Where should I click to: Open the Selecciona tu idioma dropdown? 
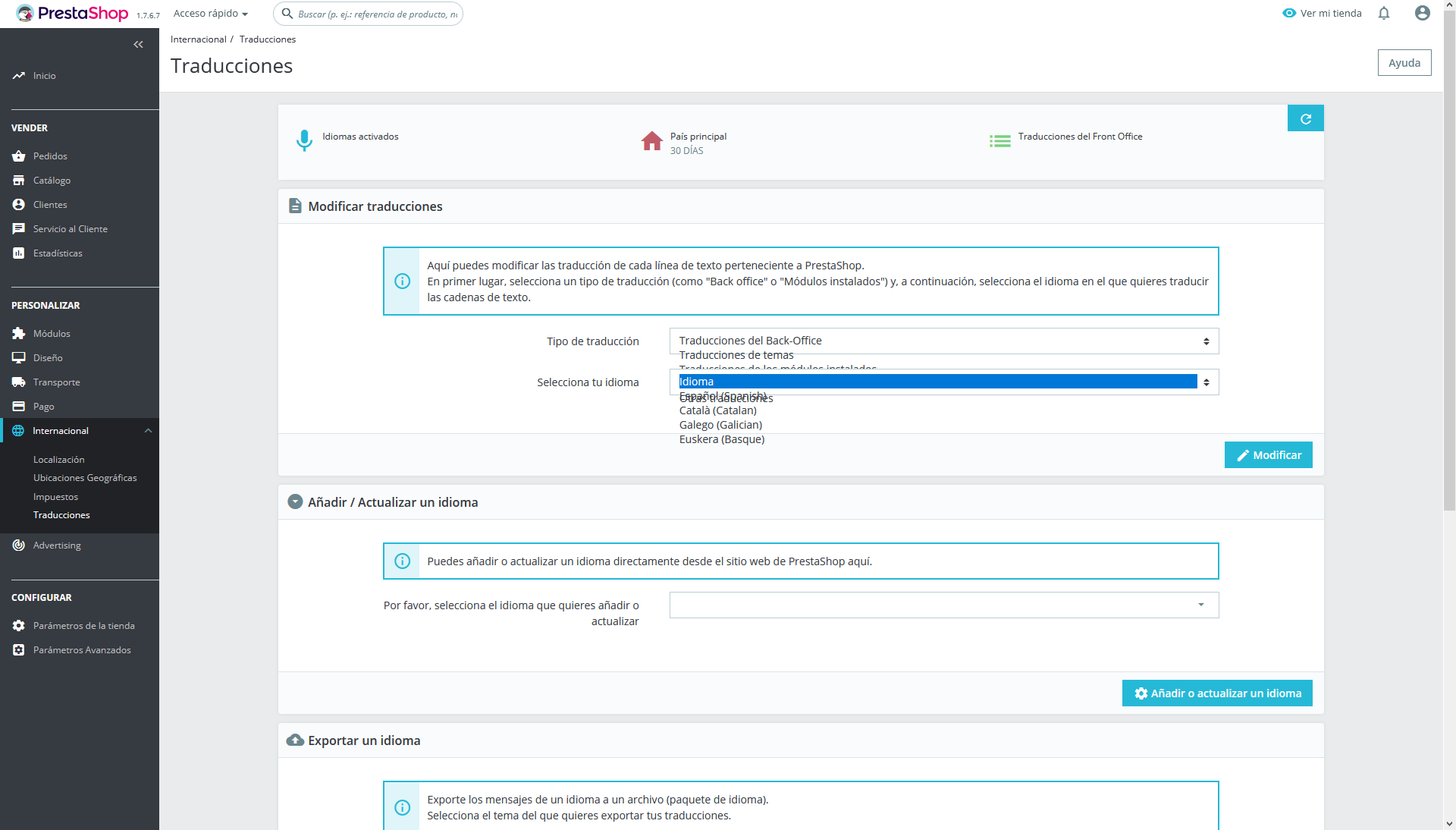[x=943, y=382]
